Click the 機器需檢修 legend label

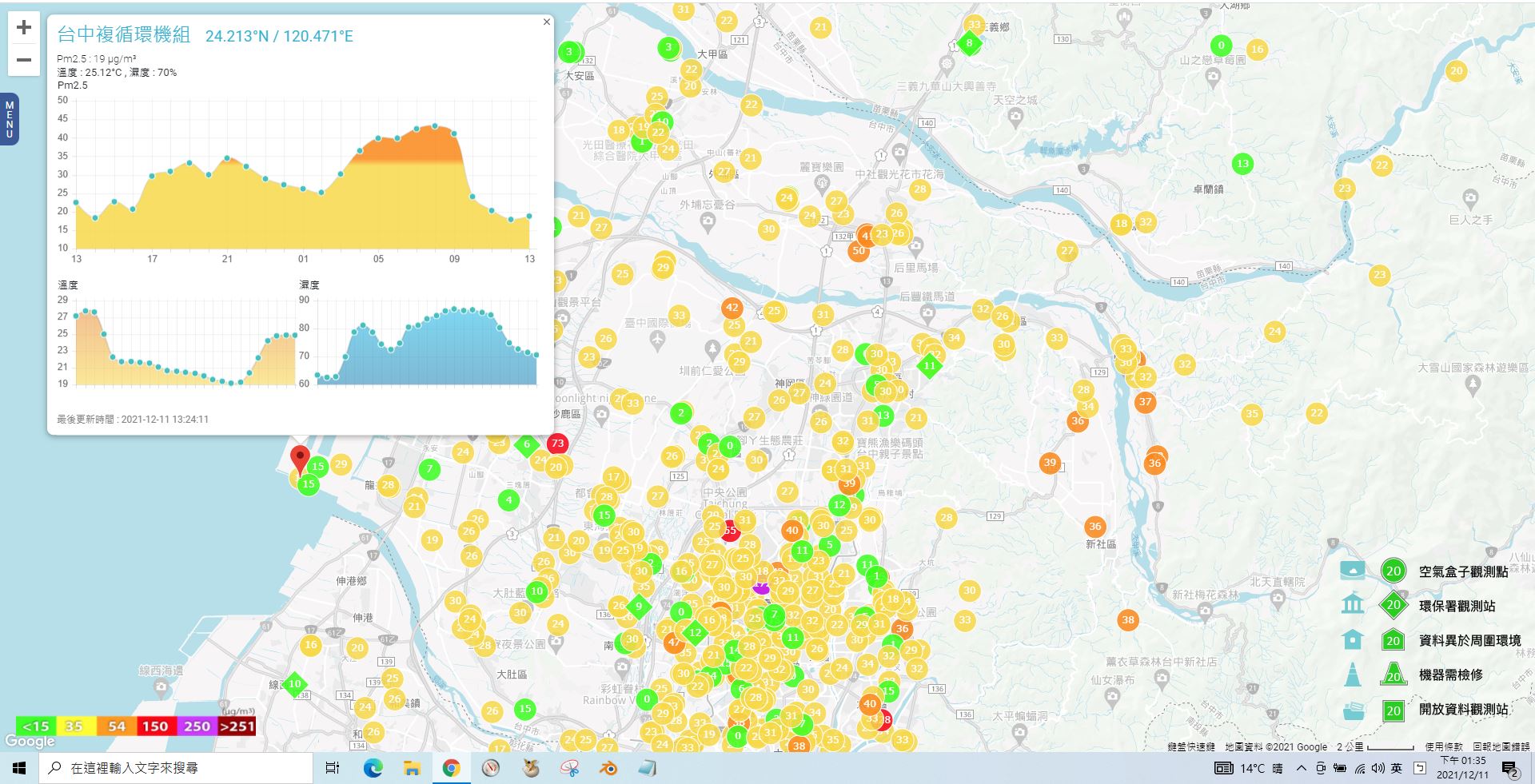click(1450, 675)
